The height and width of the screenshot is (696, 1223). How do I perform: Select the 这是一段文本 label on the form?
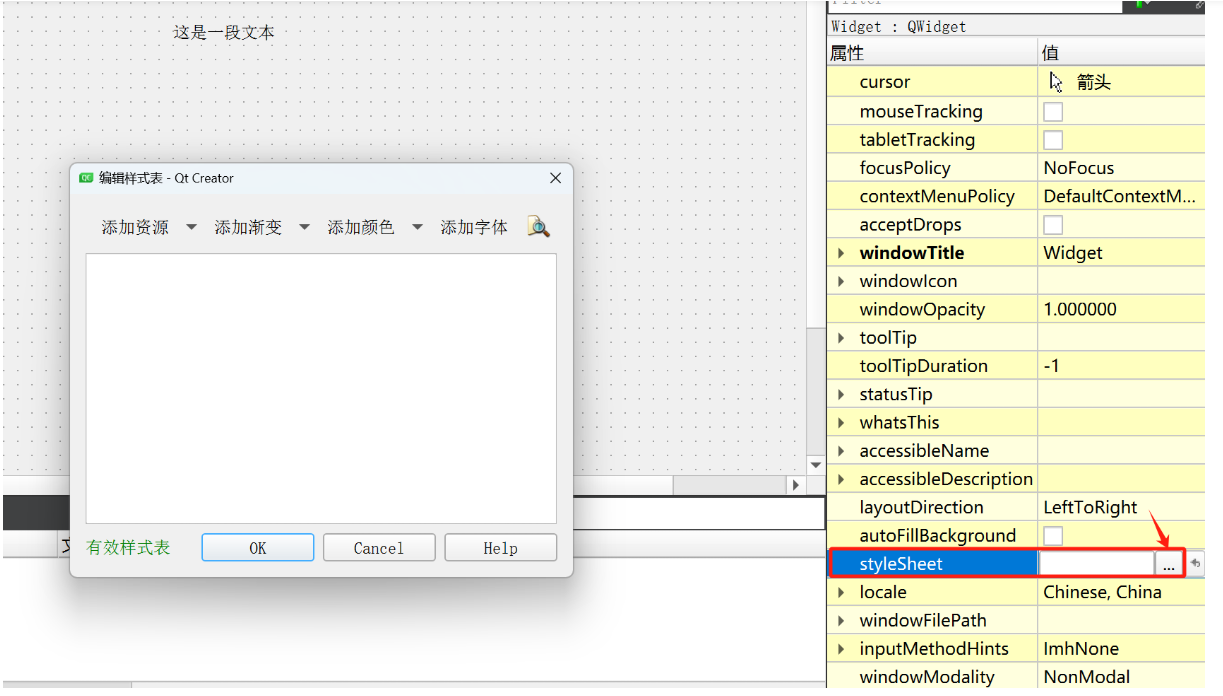(x=224, y=32)
